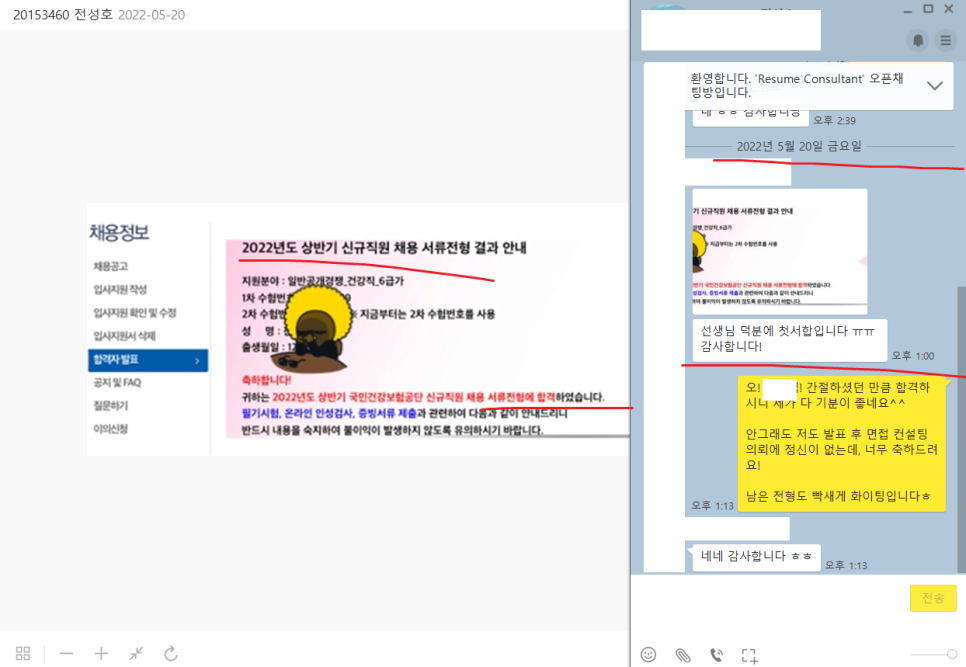The width and height of the screenshot is (966, 667).
Task: Open 질문하기 in the sidebar
Action: [111, 406]
